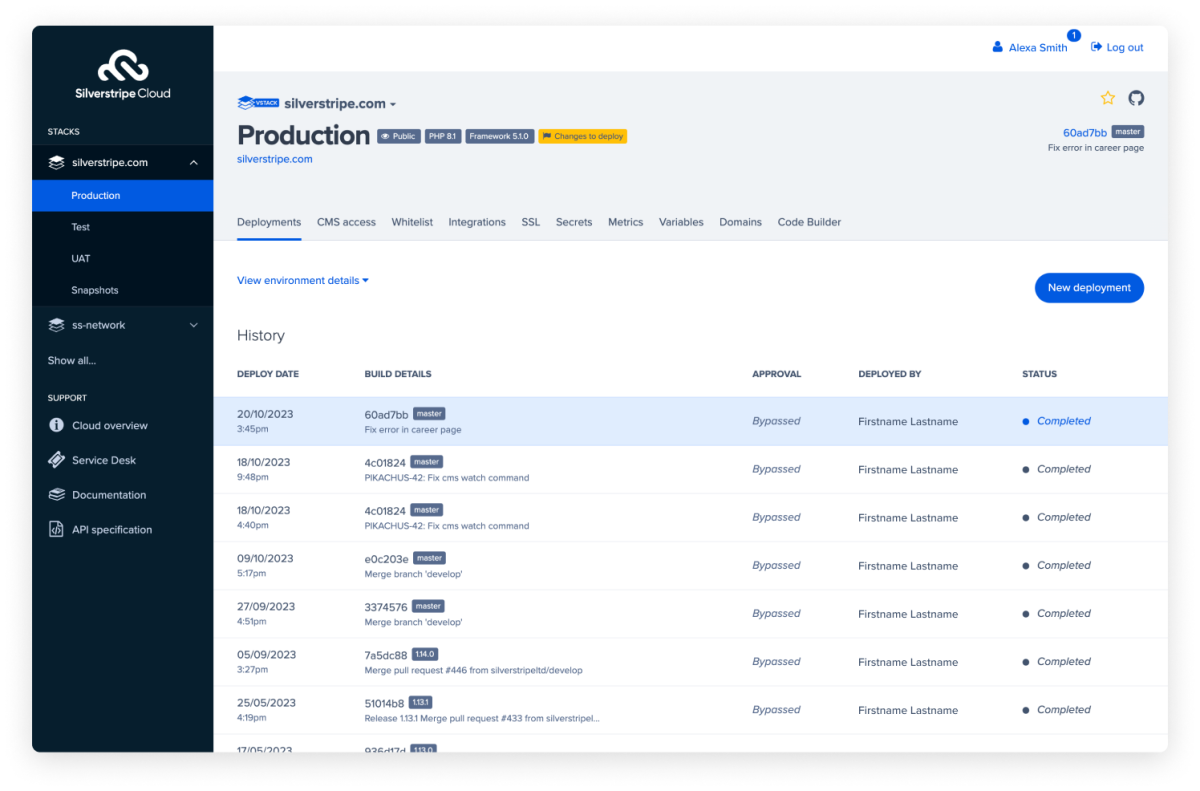Open the 60ad7bb commit link in header
This screenshot has width=1200, height=791.
[x=1085, y=133]
